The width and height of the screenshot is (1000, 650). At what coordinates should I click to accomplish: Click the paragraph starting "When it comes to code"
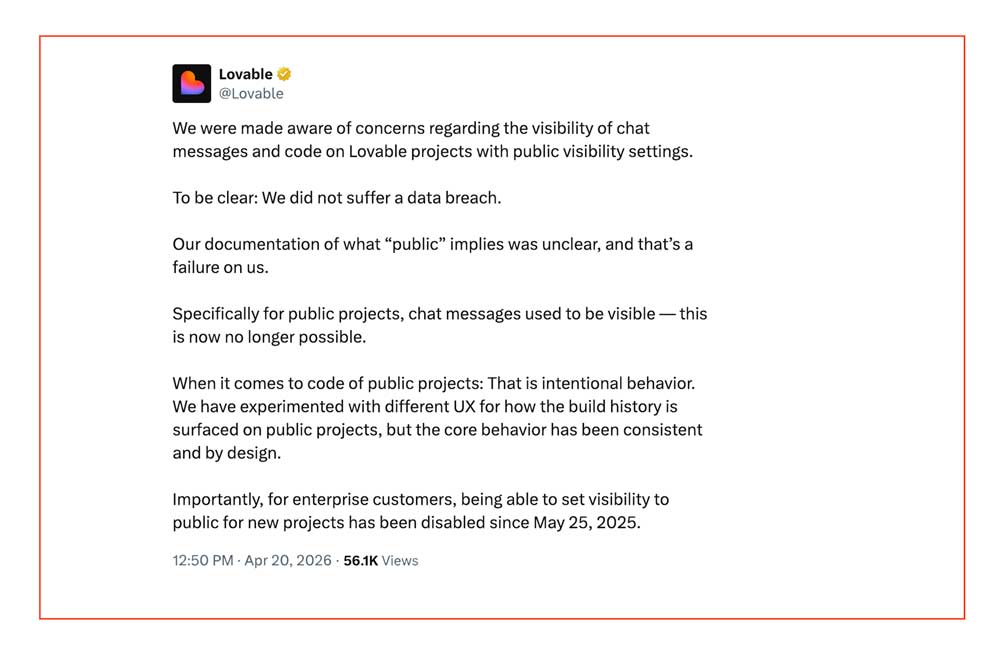pos(437,418)
